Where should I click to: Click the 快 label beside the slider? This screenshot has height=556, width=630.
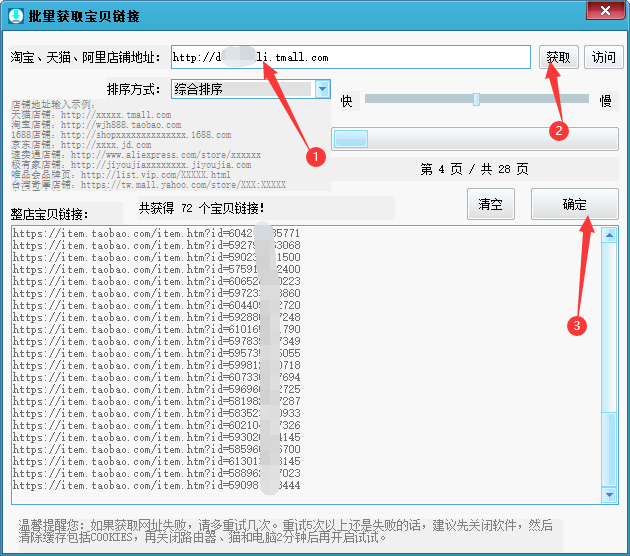click(346, 100)
